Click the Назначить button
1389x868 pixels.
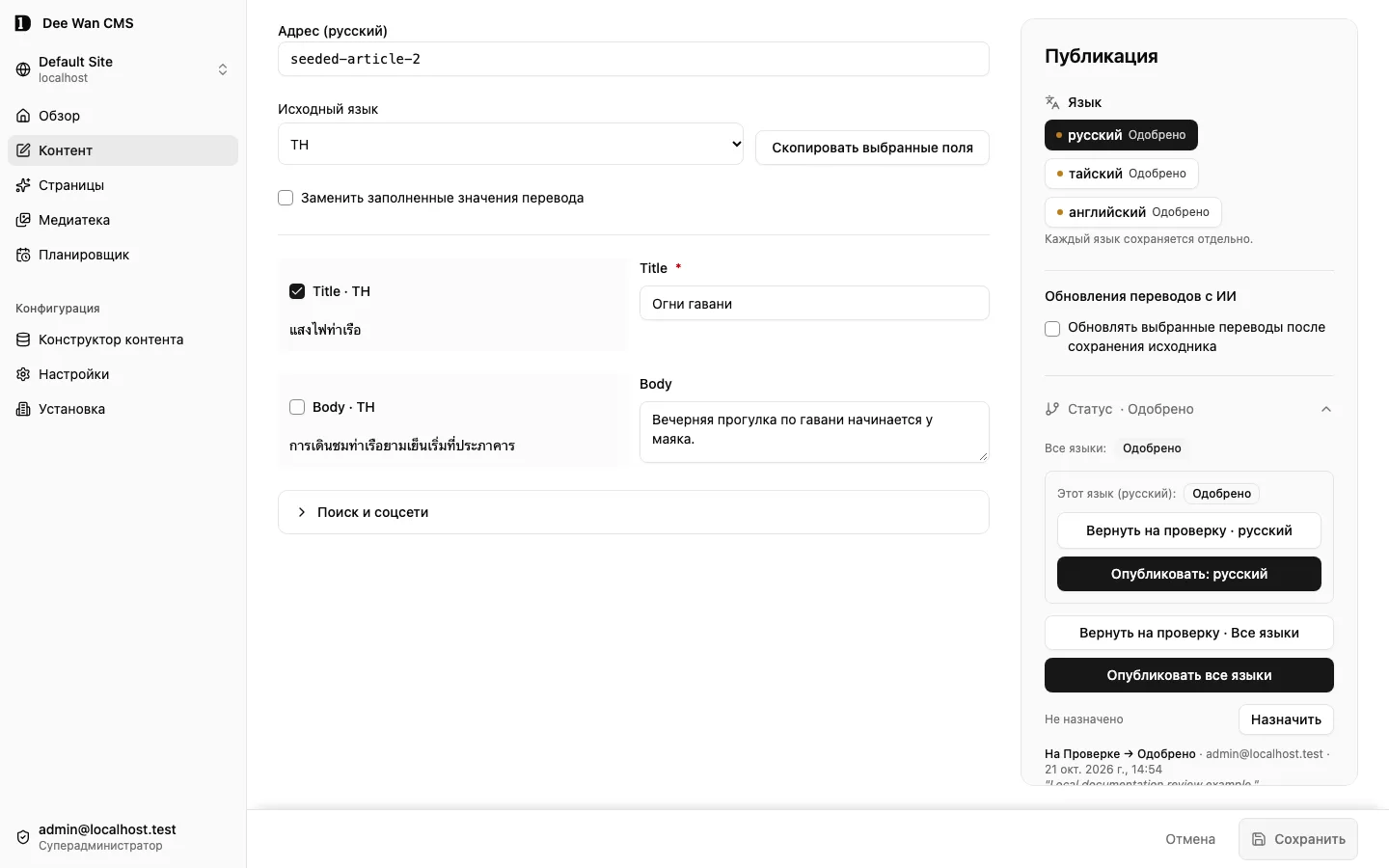[x=1286, y=719]
